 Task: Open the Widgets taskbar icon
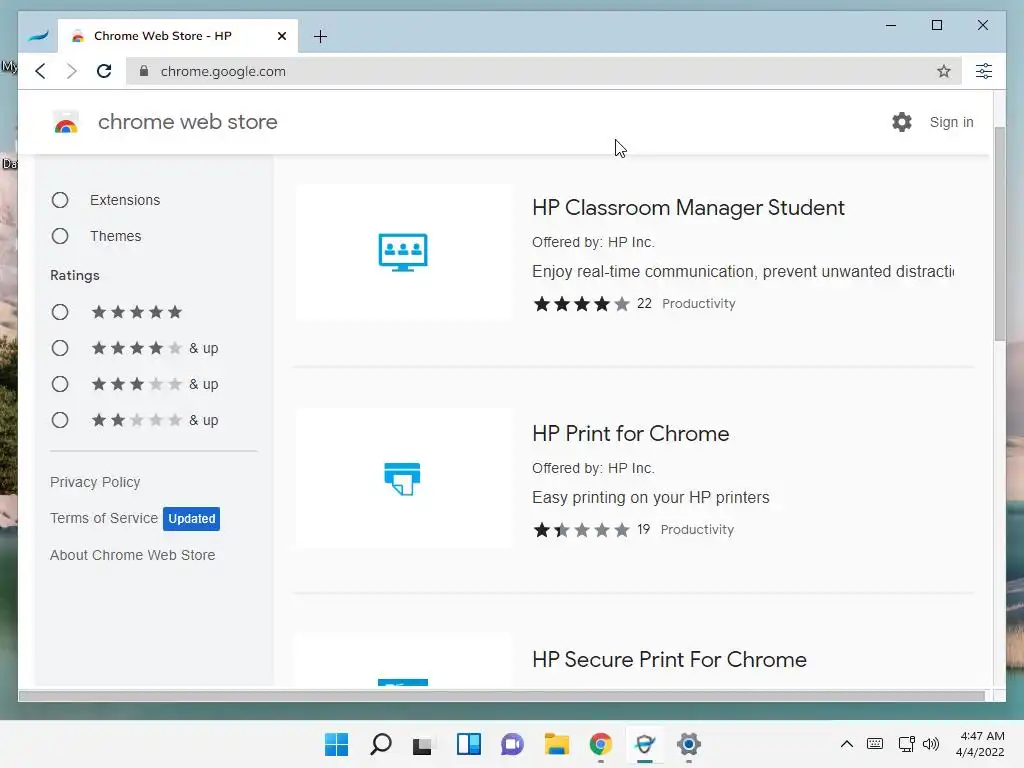tap(469, 744)
